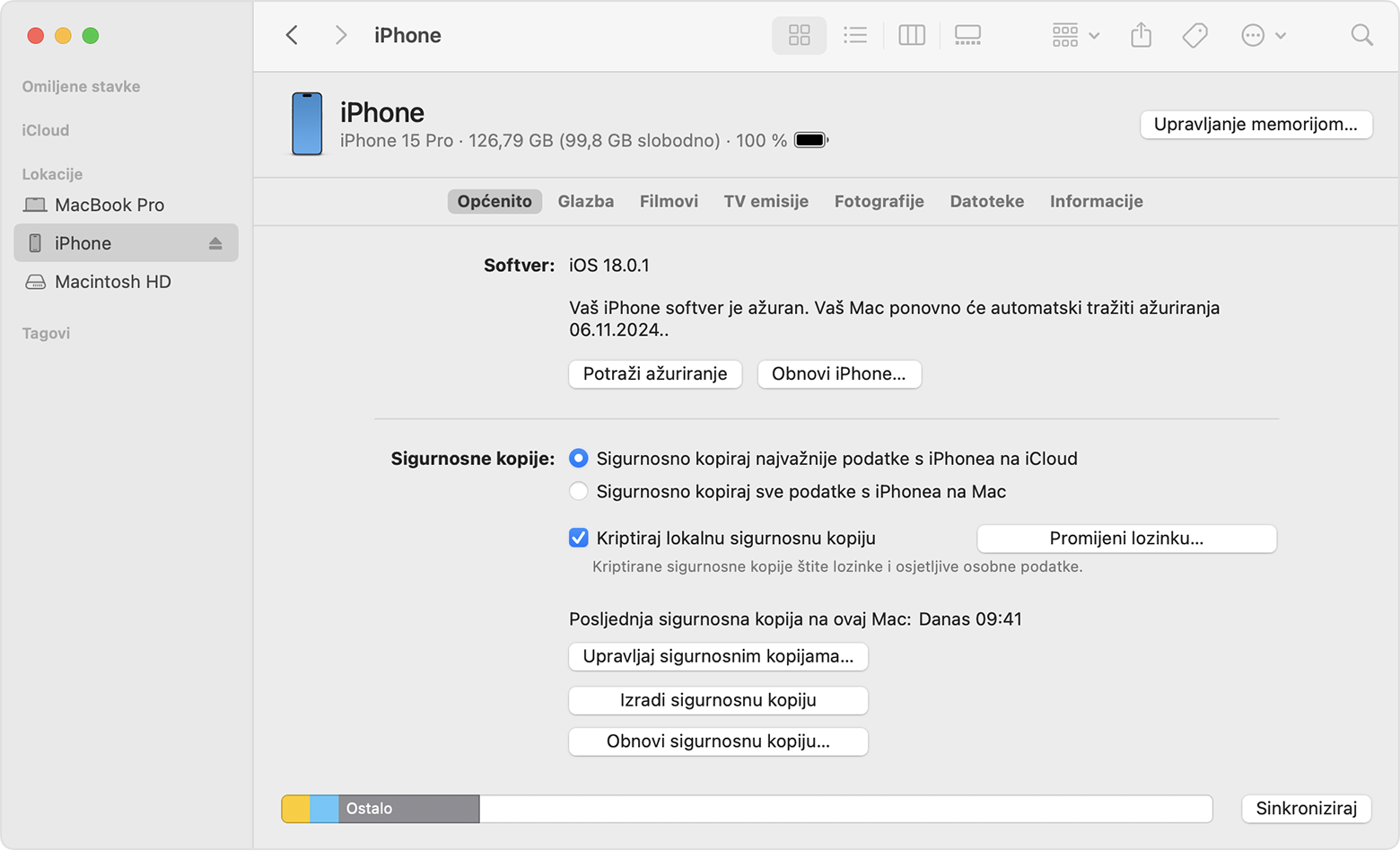The image size is (1400, 851).
Task: Click the Share toolbar icon
Action: (1141, 35)
